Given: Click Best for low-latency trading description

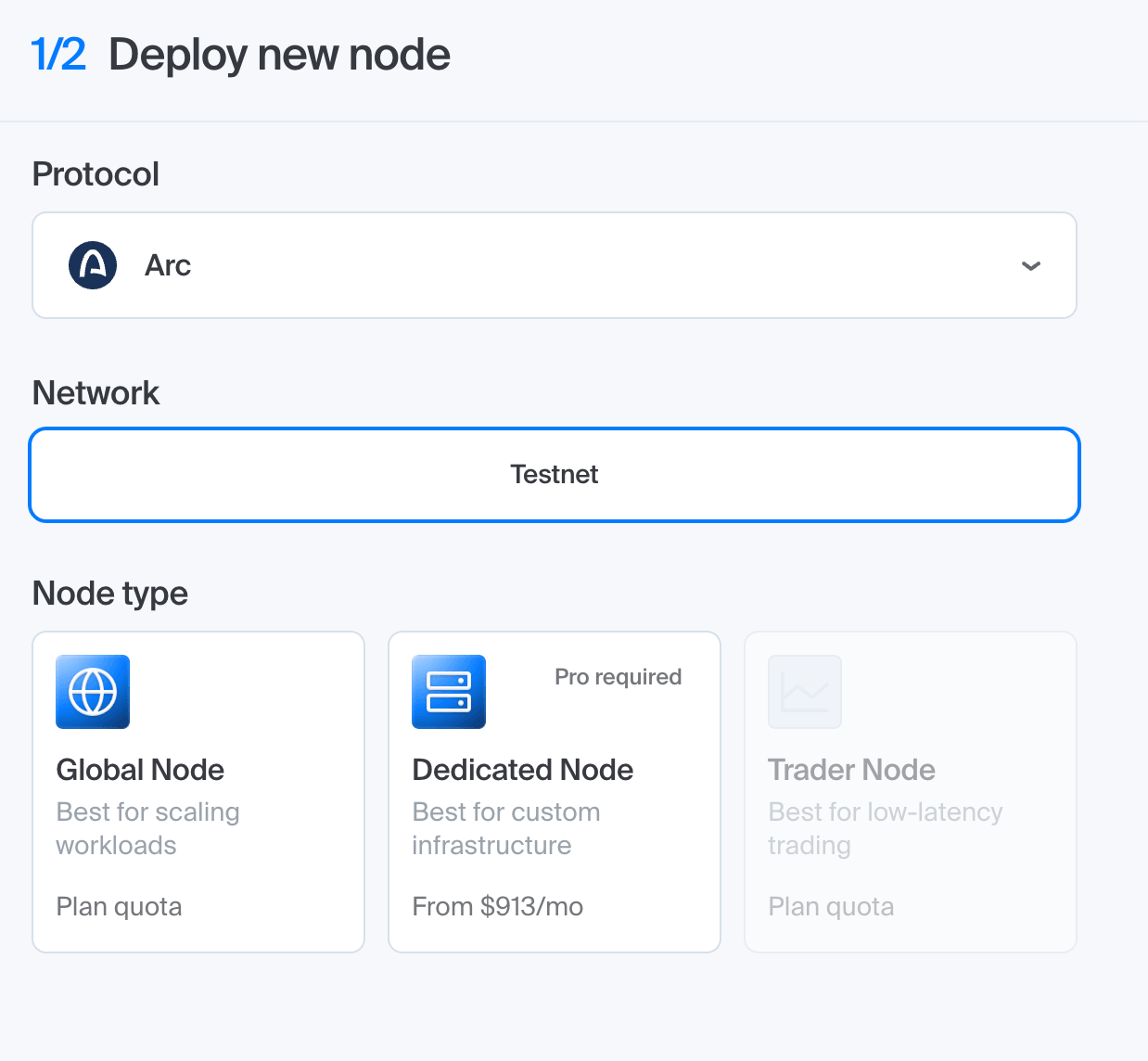Looking at the screenshot, I should point(886,828).
